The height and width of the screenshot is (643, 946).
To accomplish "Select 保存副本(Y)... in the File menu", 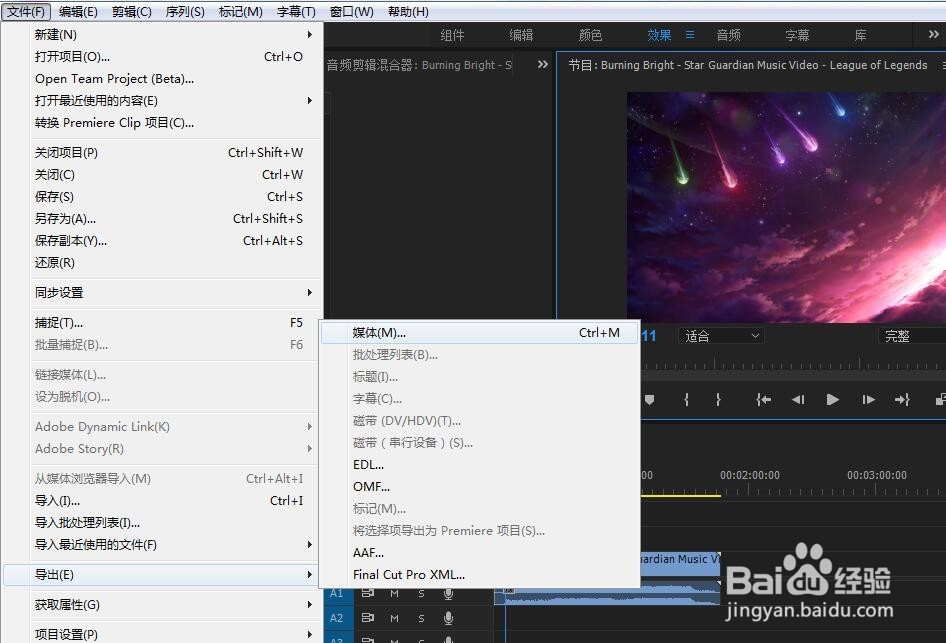I will (x=162, y=241).
